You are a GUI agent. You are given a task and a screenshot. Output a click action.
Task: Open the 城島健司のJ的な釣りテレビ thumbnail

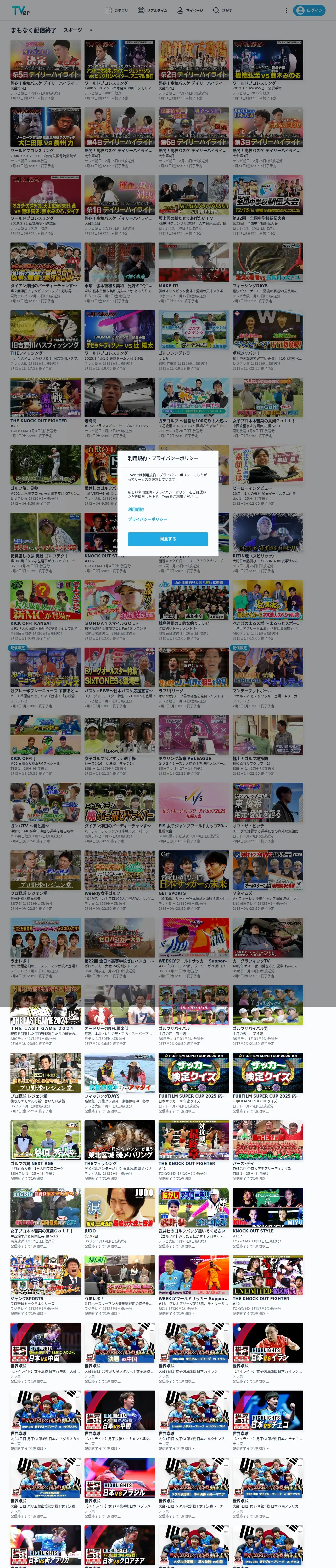194,600
